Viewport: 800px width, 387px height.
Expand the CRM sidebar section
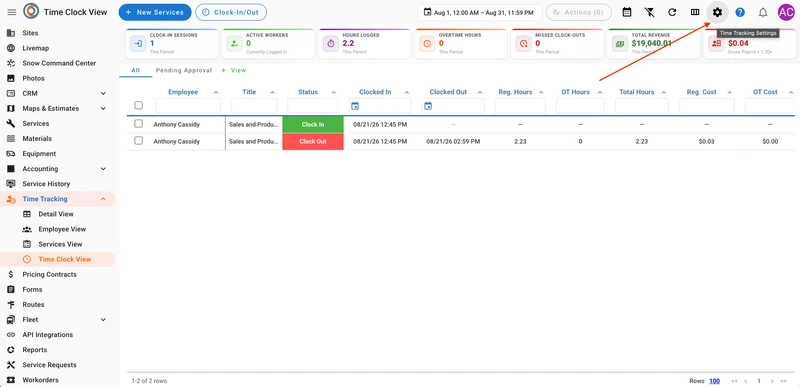point(103,93)
